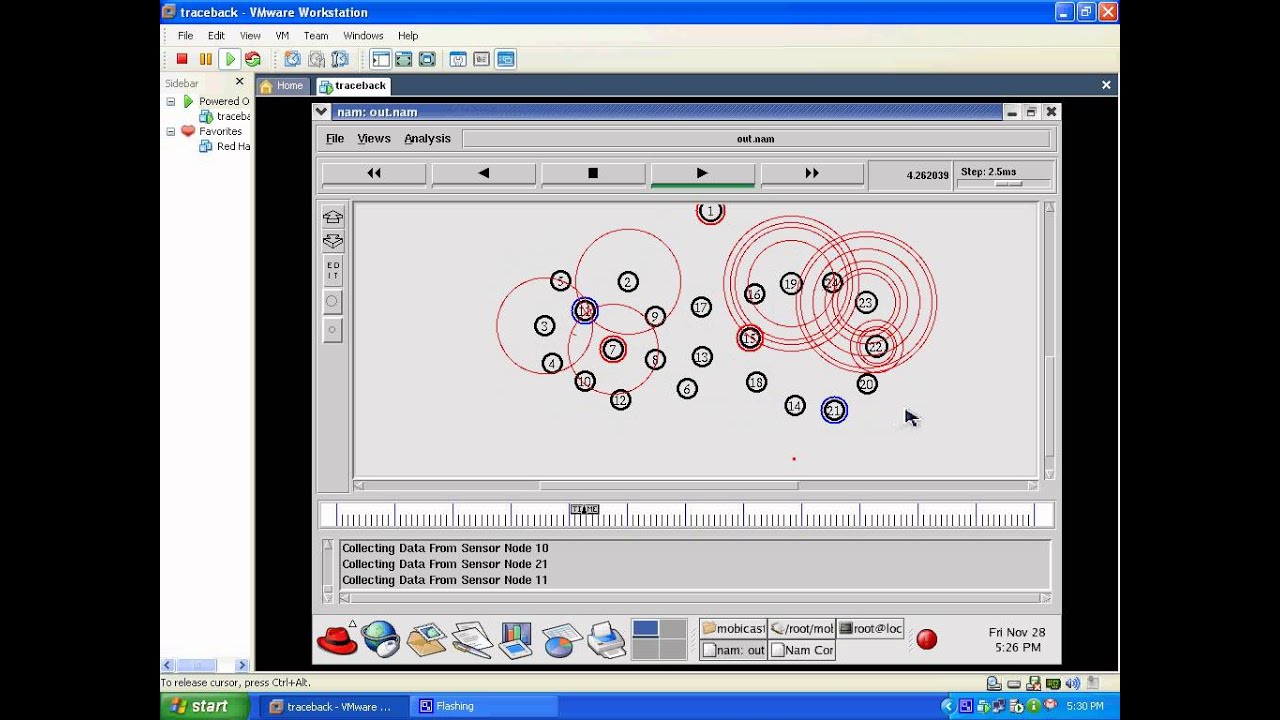Open the VMware Edit menu
1280x720 pixels.
point(216,35)
